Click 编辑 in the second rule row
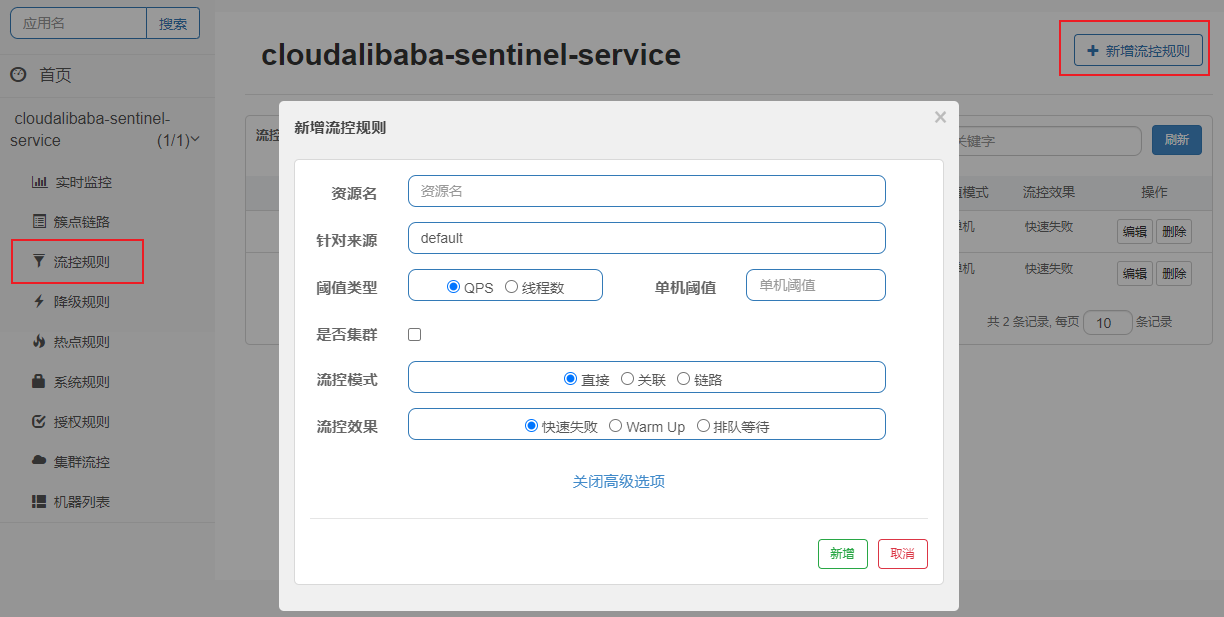This screenshot has height=617, width=1224. pyautogui.click(x=1135, y=273)
